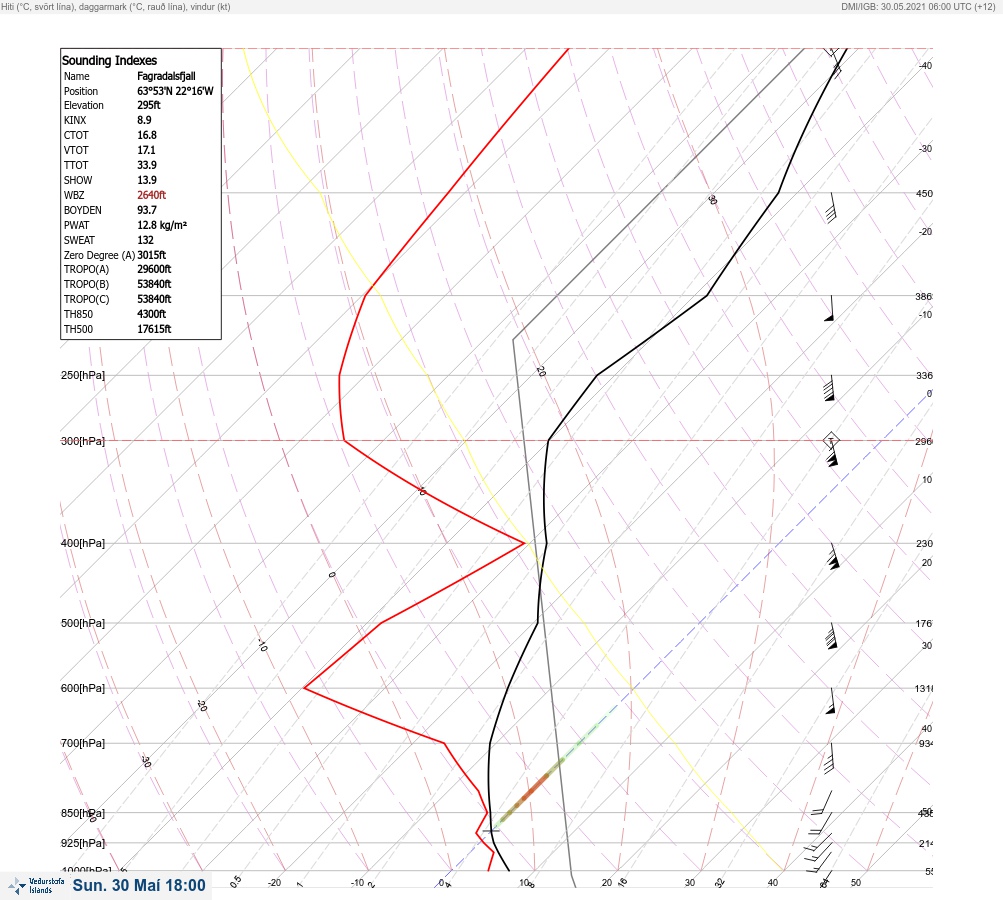Click the '925[hPa]' pressure label

pyautogui.click(x=83, y=843)
